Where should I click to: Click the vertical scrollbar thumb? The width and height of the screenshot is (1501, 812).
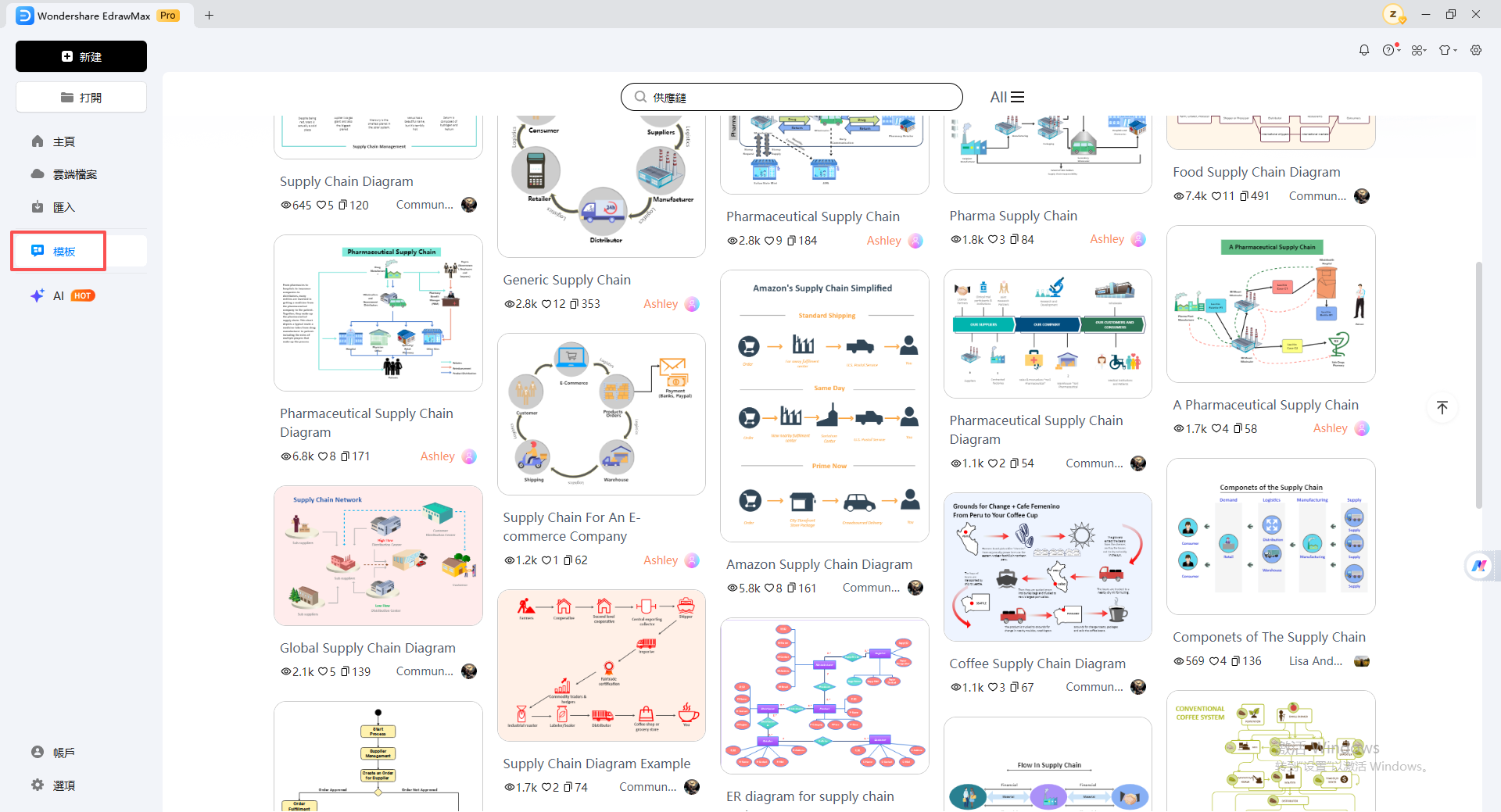click(1478, 385)
